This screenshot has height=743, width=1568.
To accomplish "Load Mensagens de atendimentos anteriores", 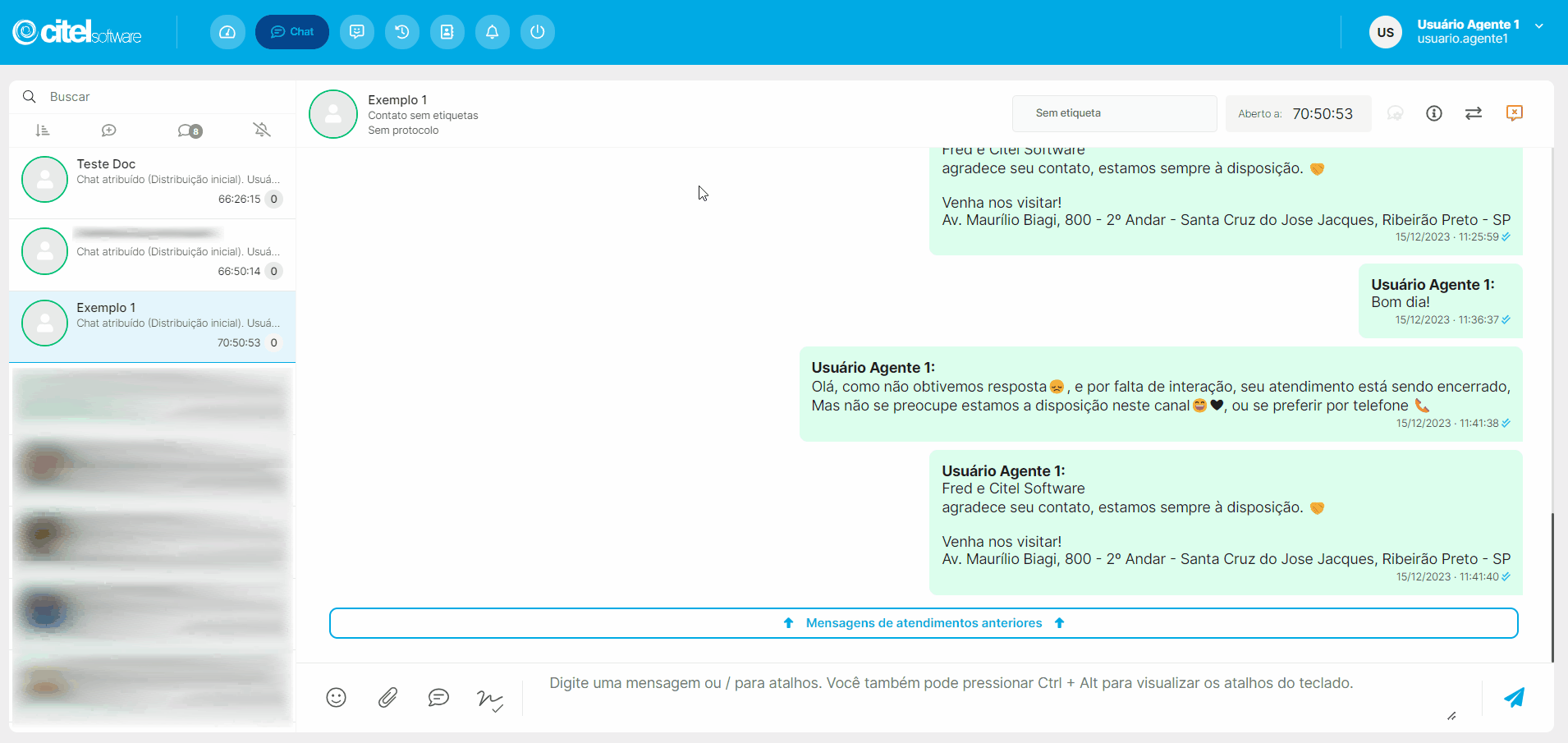I will 924,623.
